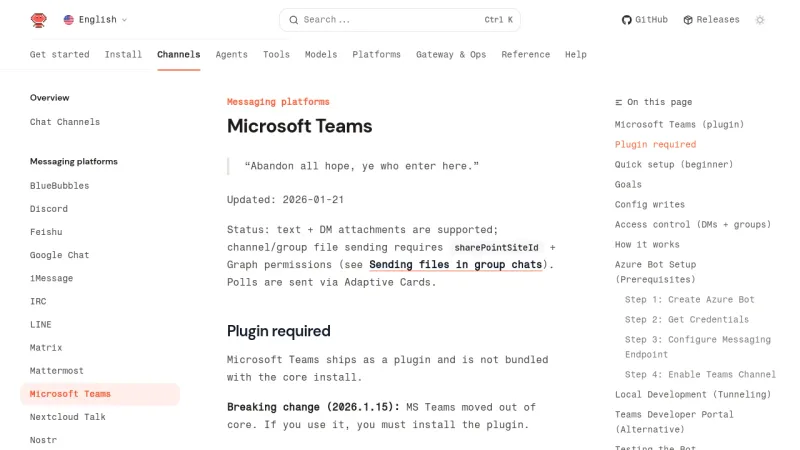Jump to Step 3: Configure Messaging Endpoint

click(x=697, y=347)
